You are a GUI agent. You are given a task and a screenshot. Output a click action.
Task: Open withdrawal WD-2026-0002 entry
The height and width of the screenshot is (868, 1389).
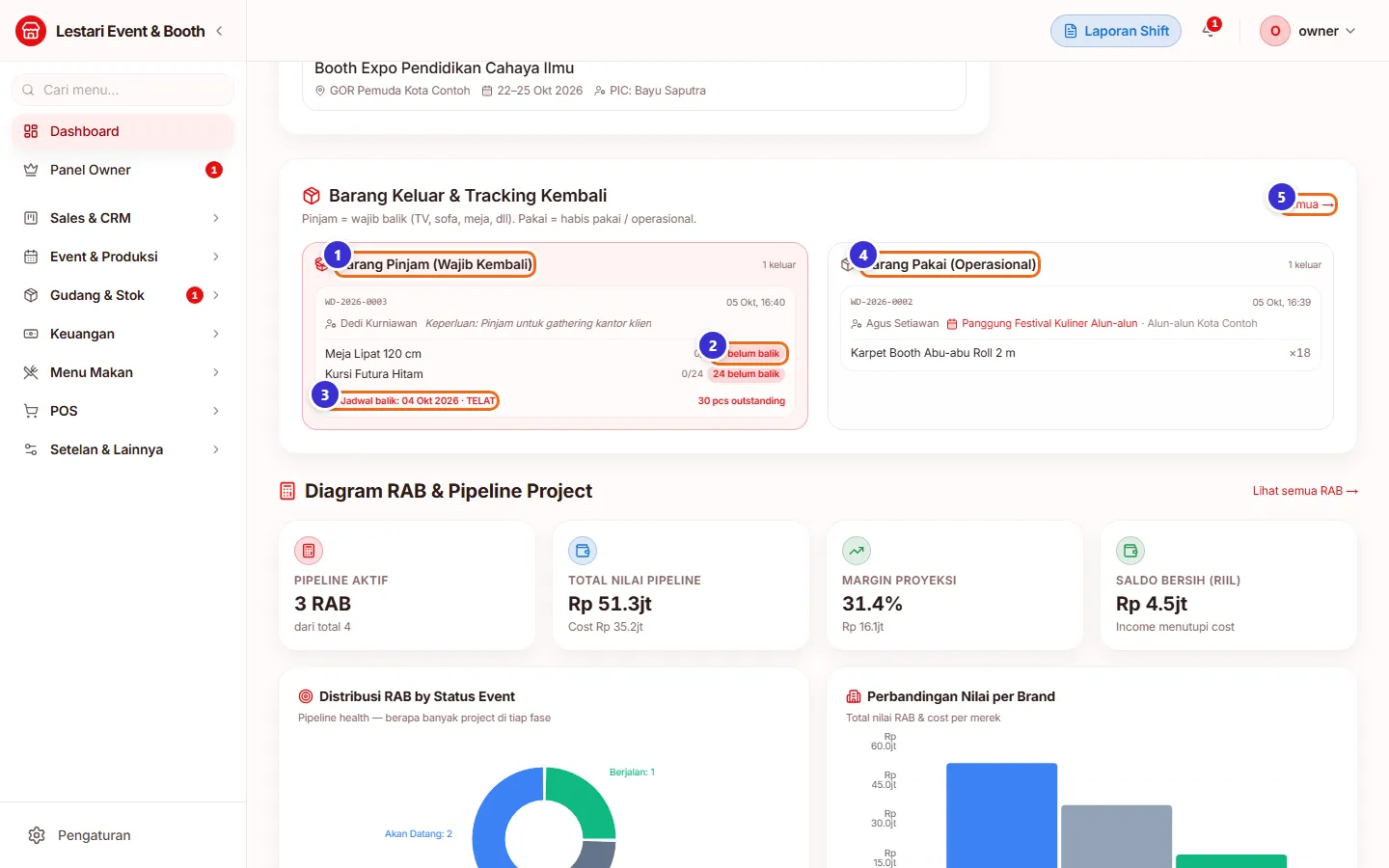tap(1080, 328)
